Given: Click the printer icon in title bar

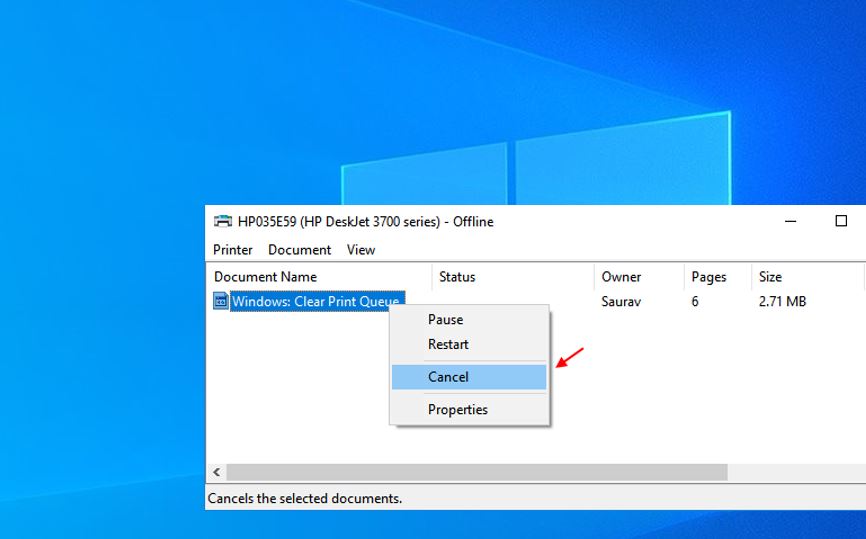Looking at the screenshot, I should [x=223, y=221].
